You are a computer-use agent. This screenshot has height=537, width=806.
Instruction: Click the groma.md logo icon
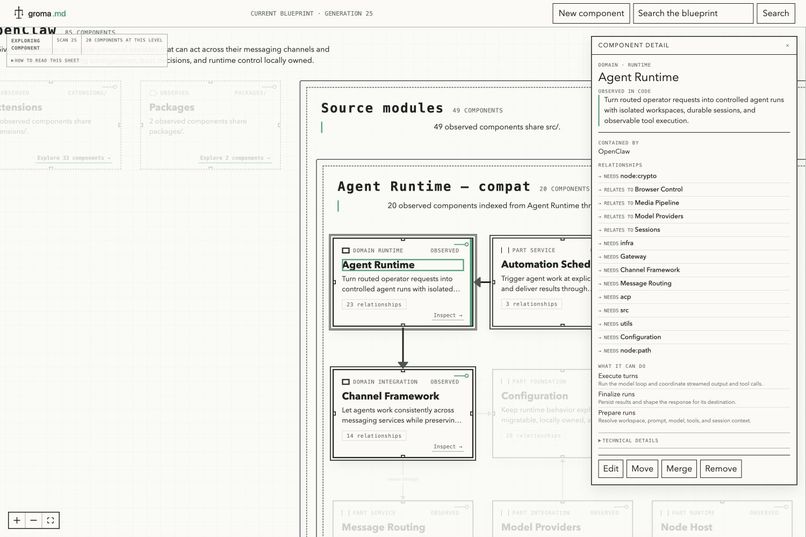tap(19, 13)
